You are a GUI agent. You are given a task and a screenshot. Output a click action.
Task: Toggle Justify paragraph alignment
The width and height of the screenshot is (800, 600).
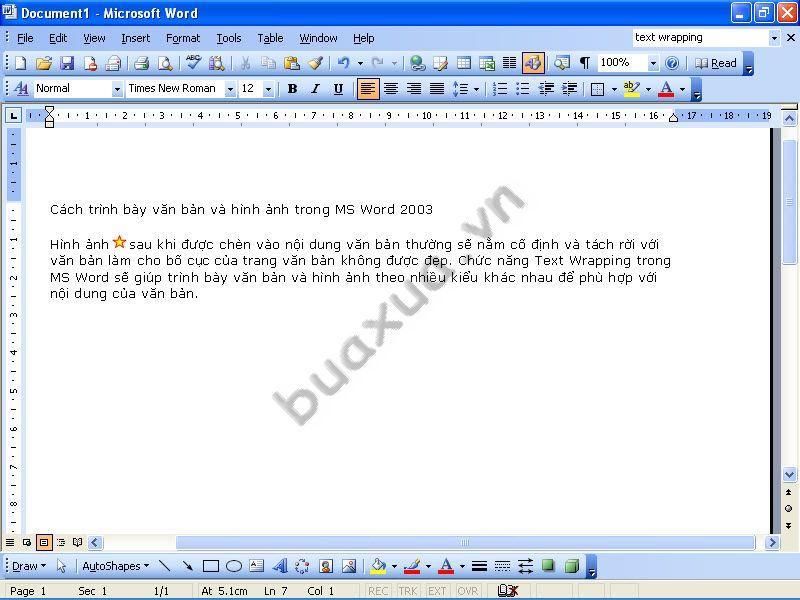tap(437, 89)
